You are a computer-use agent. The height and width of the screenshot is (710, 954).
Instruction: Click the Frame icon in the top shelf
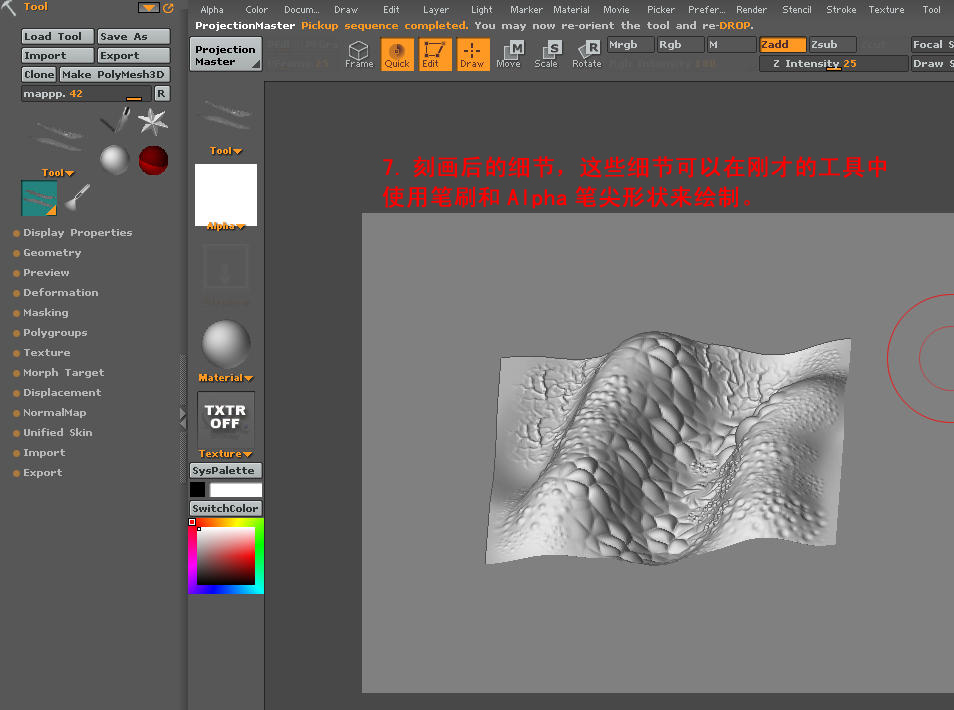(359, 54)
